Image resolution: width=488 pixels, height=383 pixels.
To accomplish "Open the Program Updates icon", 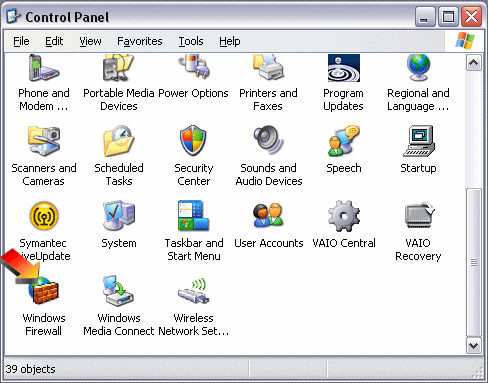I will click(344, 68).
